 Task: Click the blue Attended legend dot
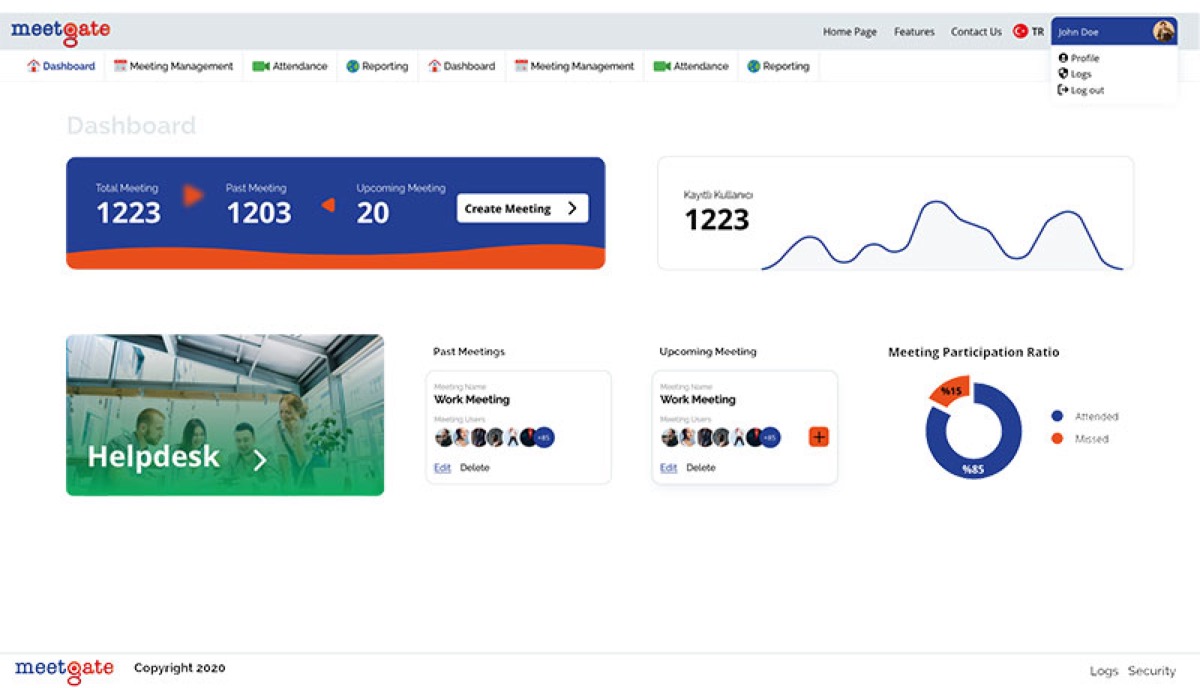[1057, 416]
